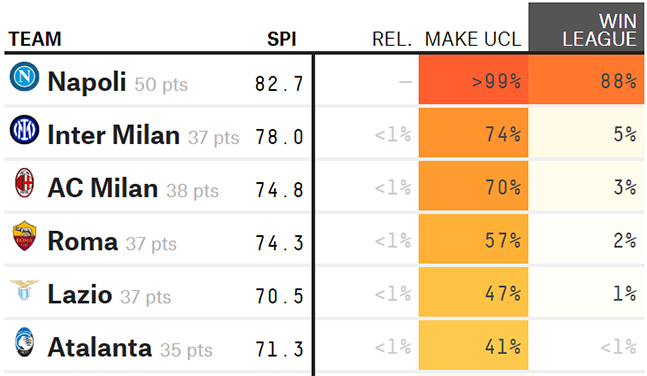Click the TEAM column header

[35, 39]
